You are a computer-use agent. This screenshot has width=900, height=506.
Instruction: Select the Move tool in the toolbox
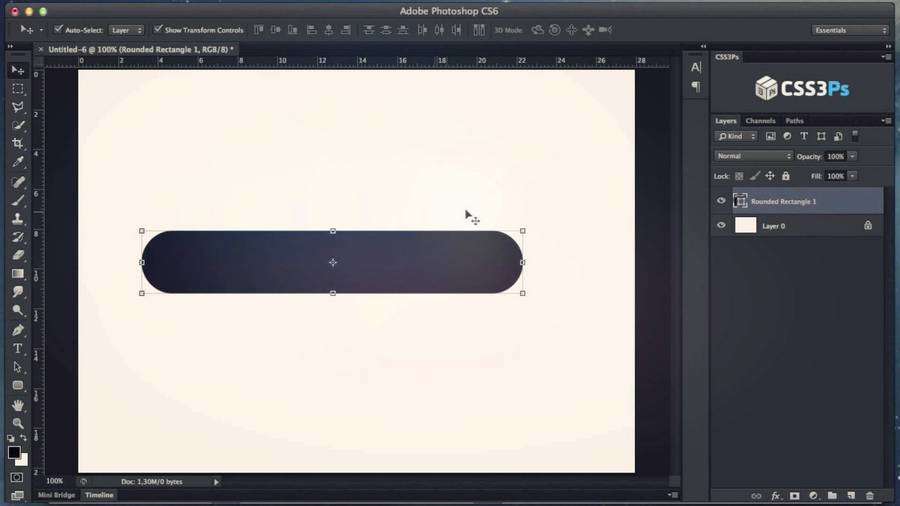click(x=18, y=71)
